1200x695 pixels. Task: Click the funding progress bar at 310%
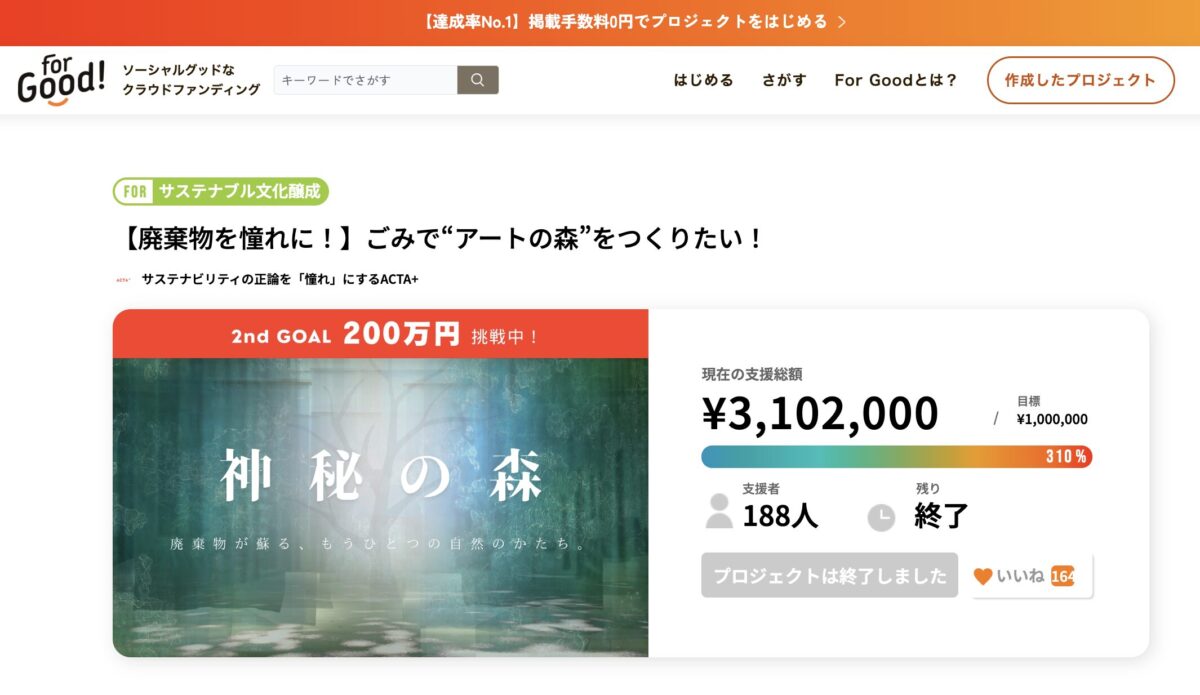[x=896, y=456]
